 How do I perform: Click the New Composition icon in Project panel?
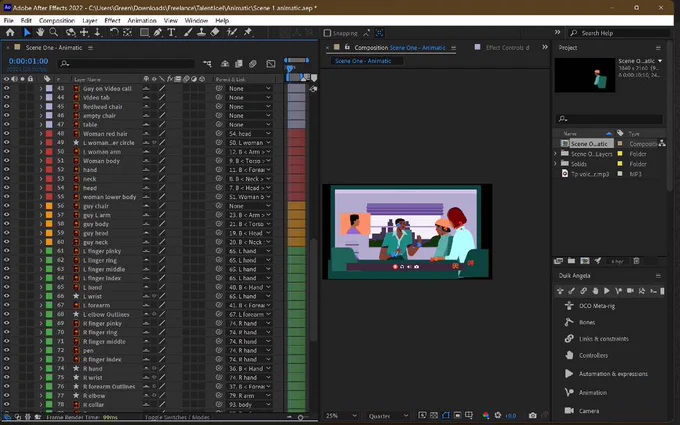click(585, 261)
